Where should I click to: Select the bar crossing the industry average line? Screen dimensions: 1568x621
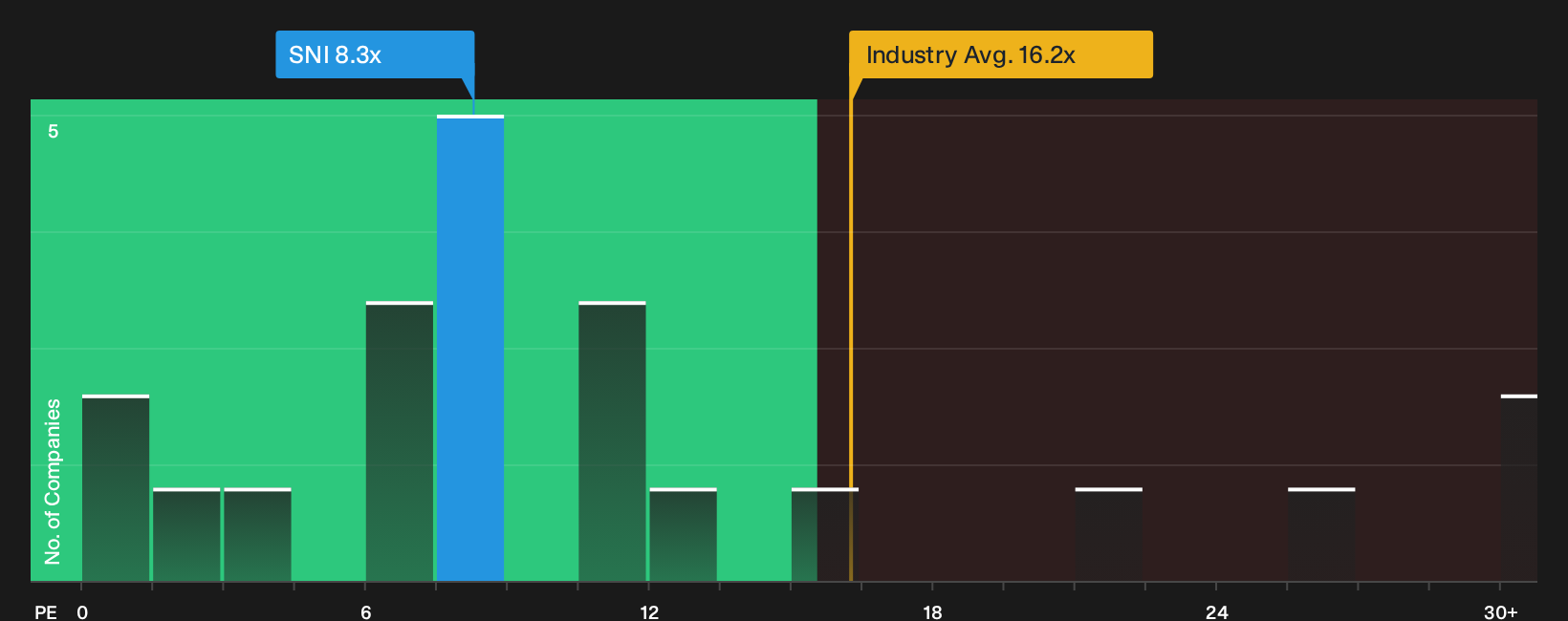(825, 534)
